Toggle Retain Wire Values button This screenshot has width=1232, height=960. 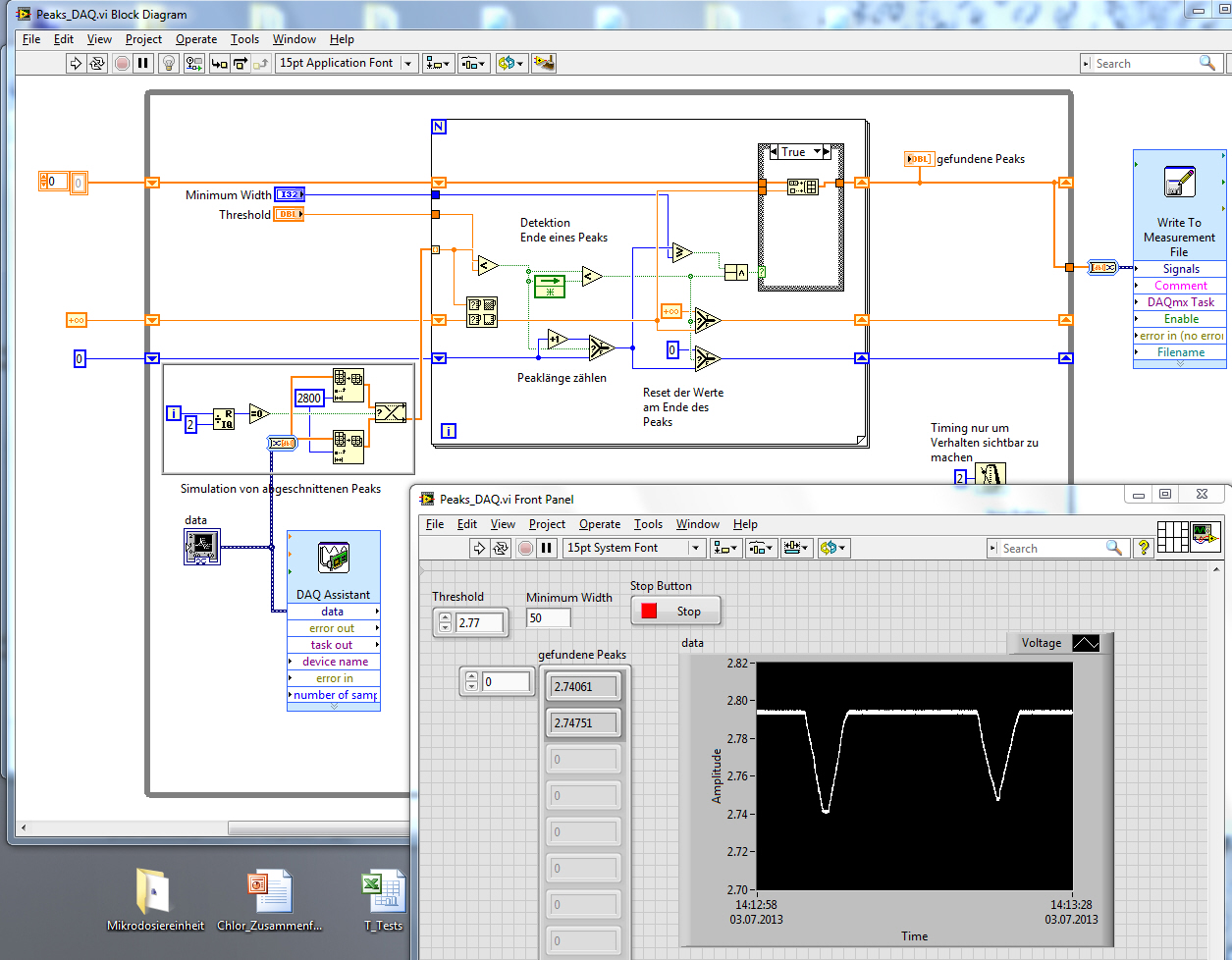point(193,63)
